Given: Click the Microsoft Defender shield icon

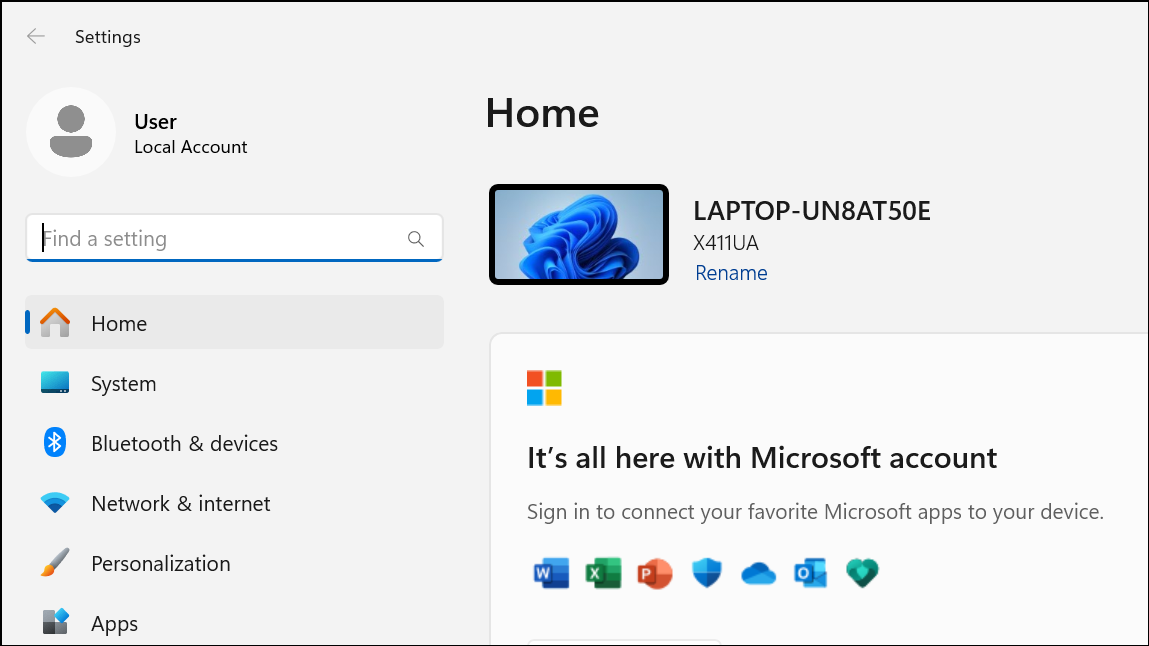Looking at the screenshot, I should pyautogui.click(x=707, y=573).
